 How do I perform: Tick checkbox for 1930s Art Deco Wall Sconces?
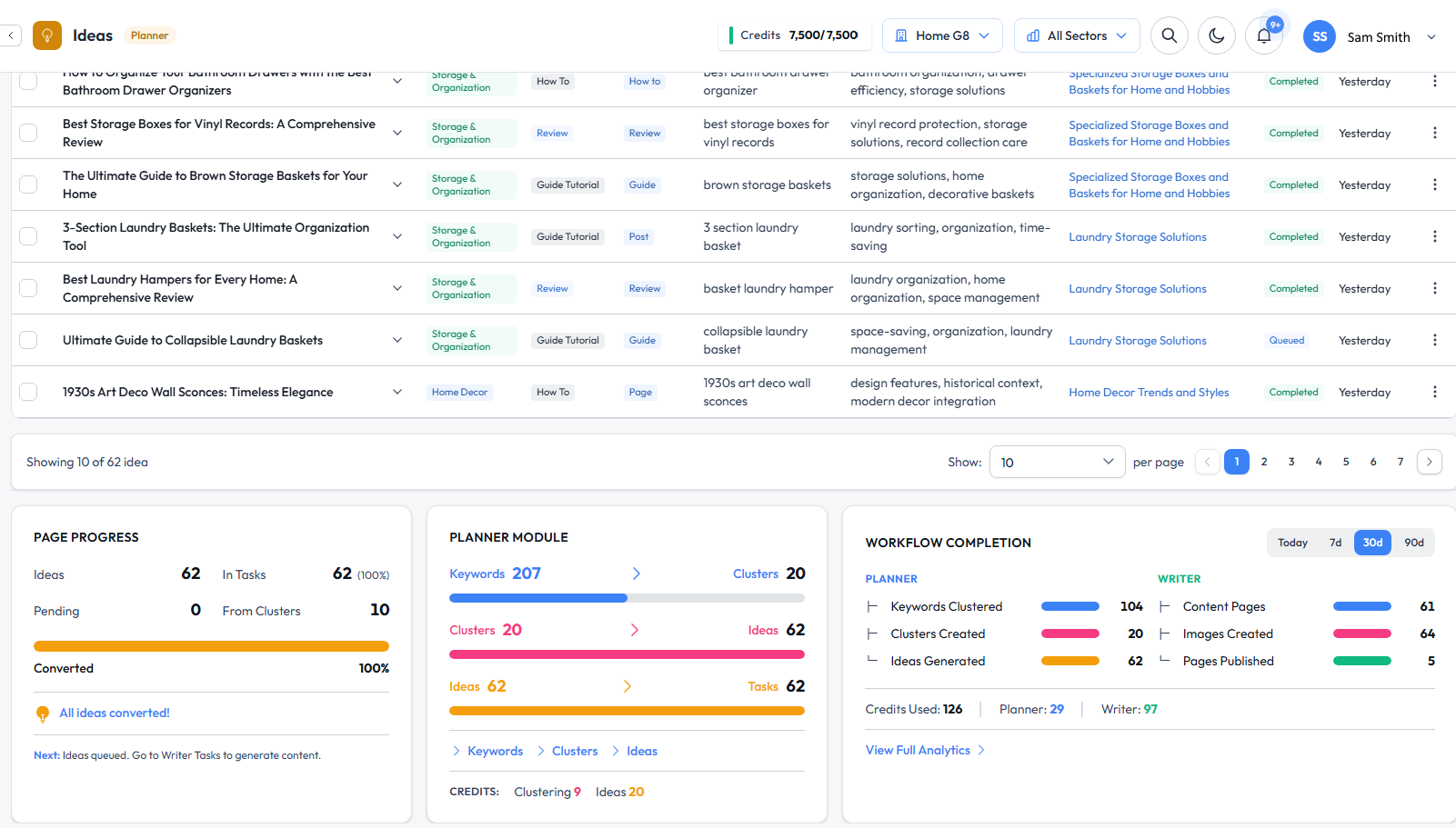coord(29,392)
